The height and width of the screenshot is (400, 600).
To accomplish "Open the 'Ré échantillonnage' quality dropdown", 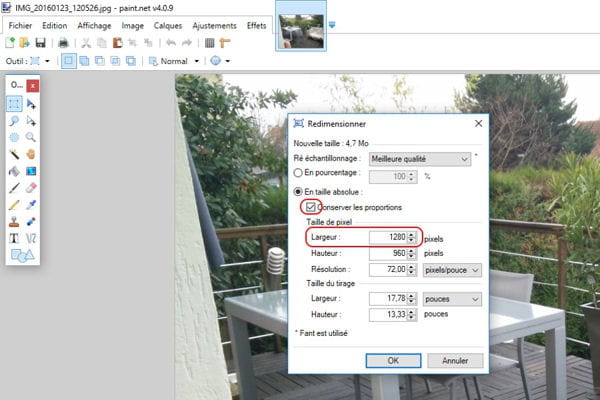I will click(420, 159).
